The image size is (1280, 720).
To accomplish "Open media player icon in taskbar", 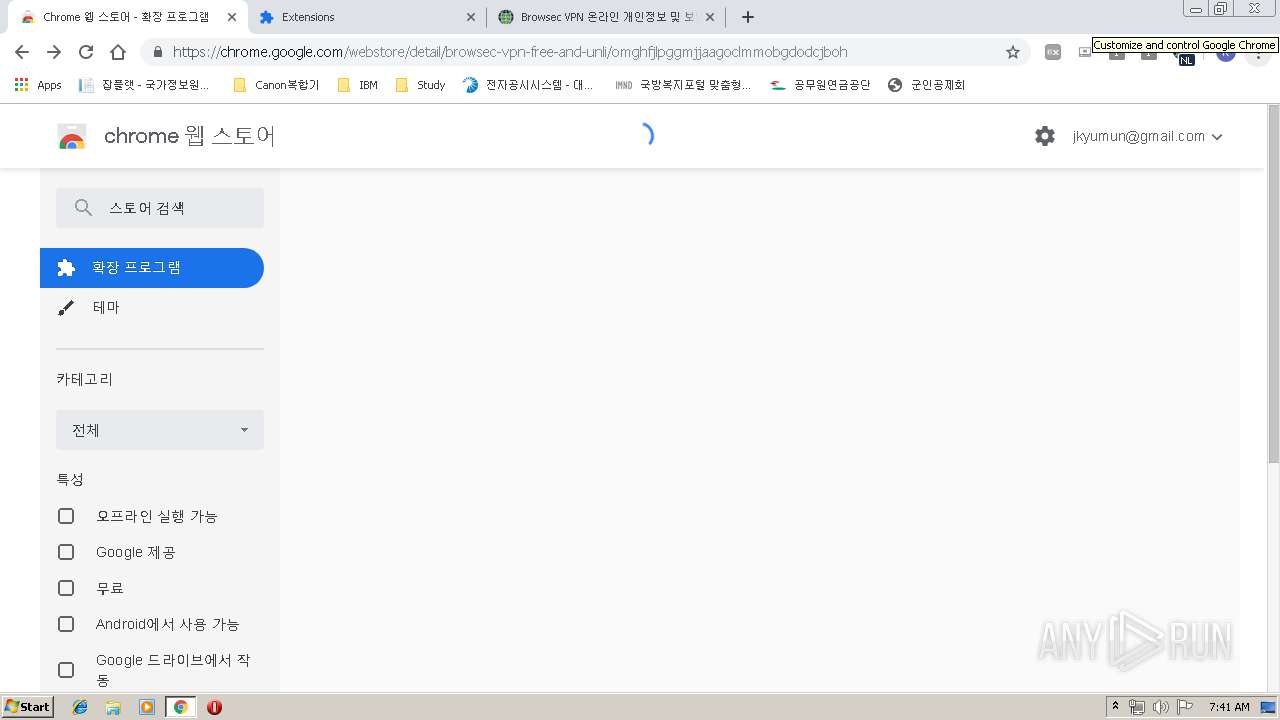I will tap(147, 707).
